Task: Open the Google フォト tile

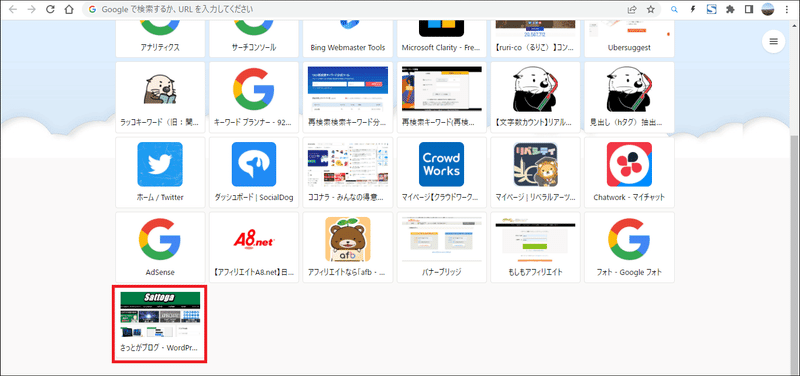Action: pos(629,247)
